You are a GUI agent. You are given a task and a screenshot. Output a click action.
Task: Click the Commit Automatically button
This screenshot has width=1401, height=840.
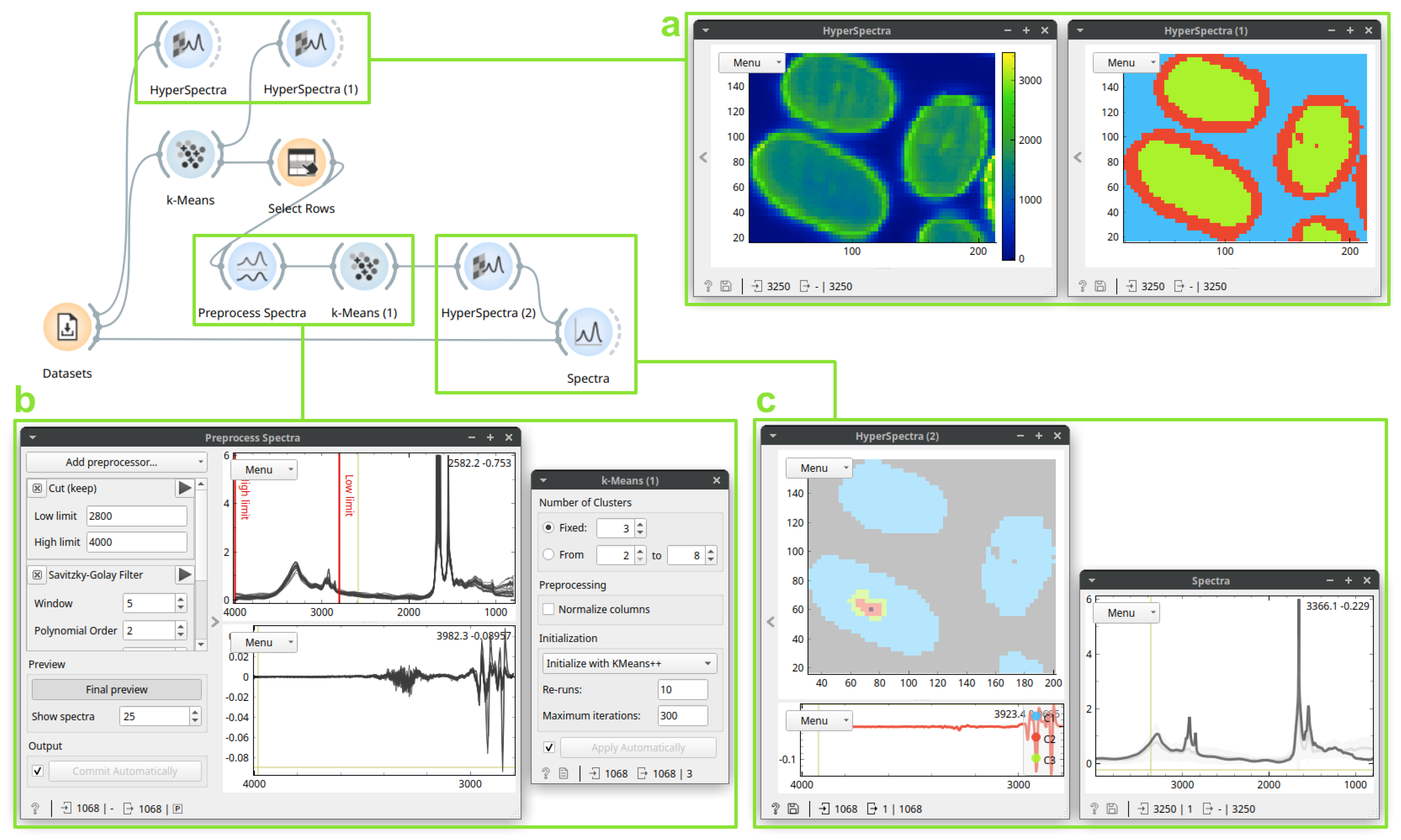click(125, 771)
